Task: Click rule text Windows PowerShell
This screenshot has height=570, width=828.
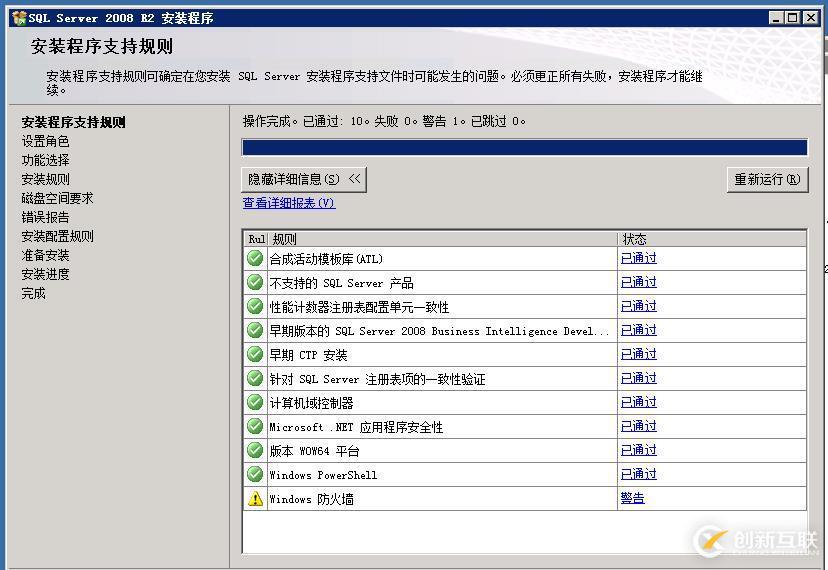Action: coord(323,475)
